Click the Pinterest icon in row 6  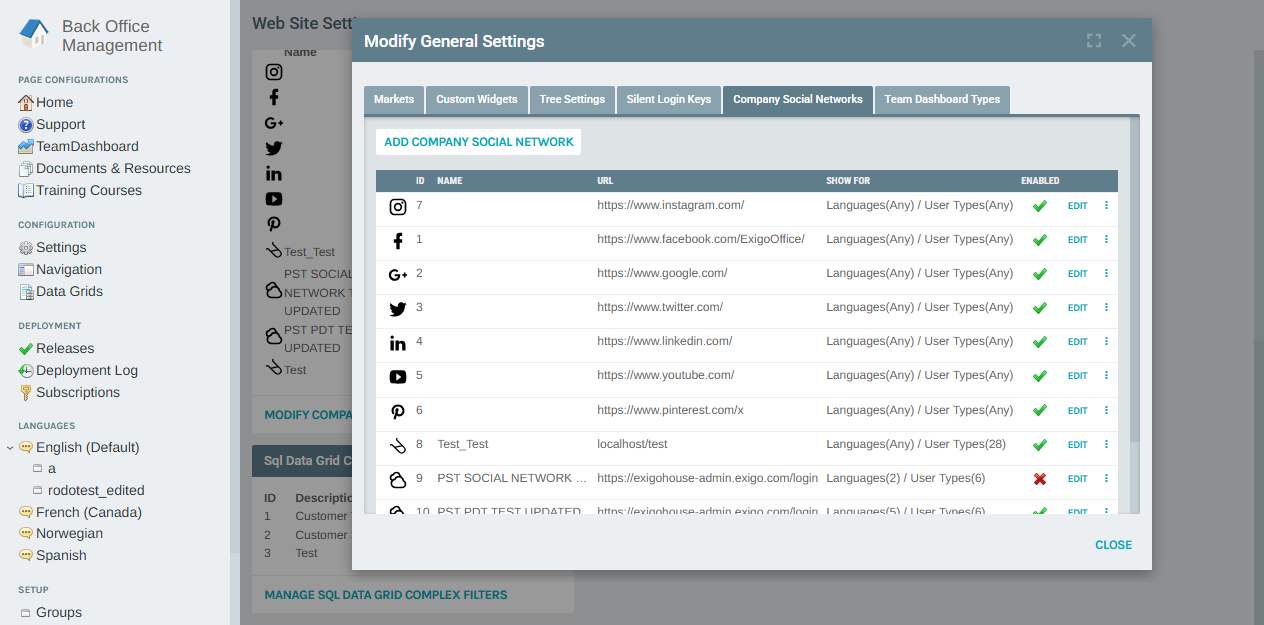(398, 411)
